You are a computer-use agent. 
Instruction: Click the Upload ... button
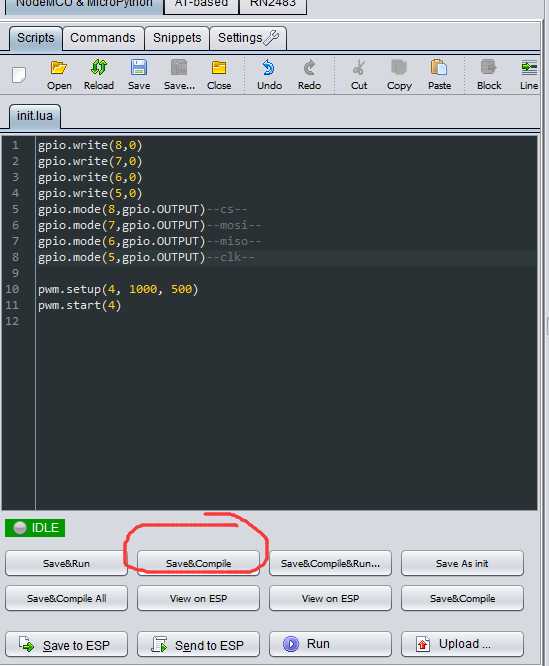(x=462, y=644)
